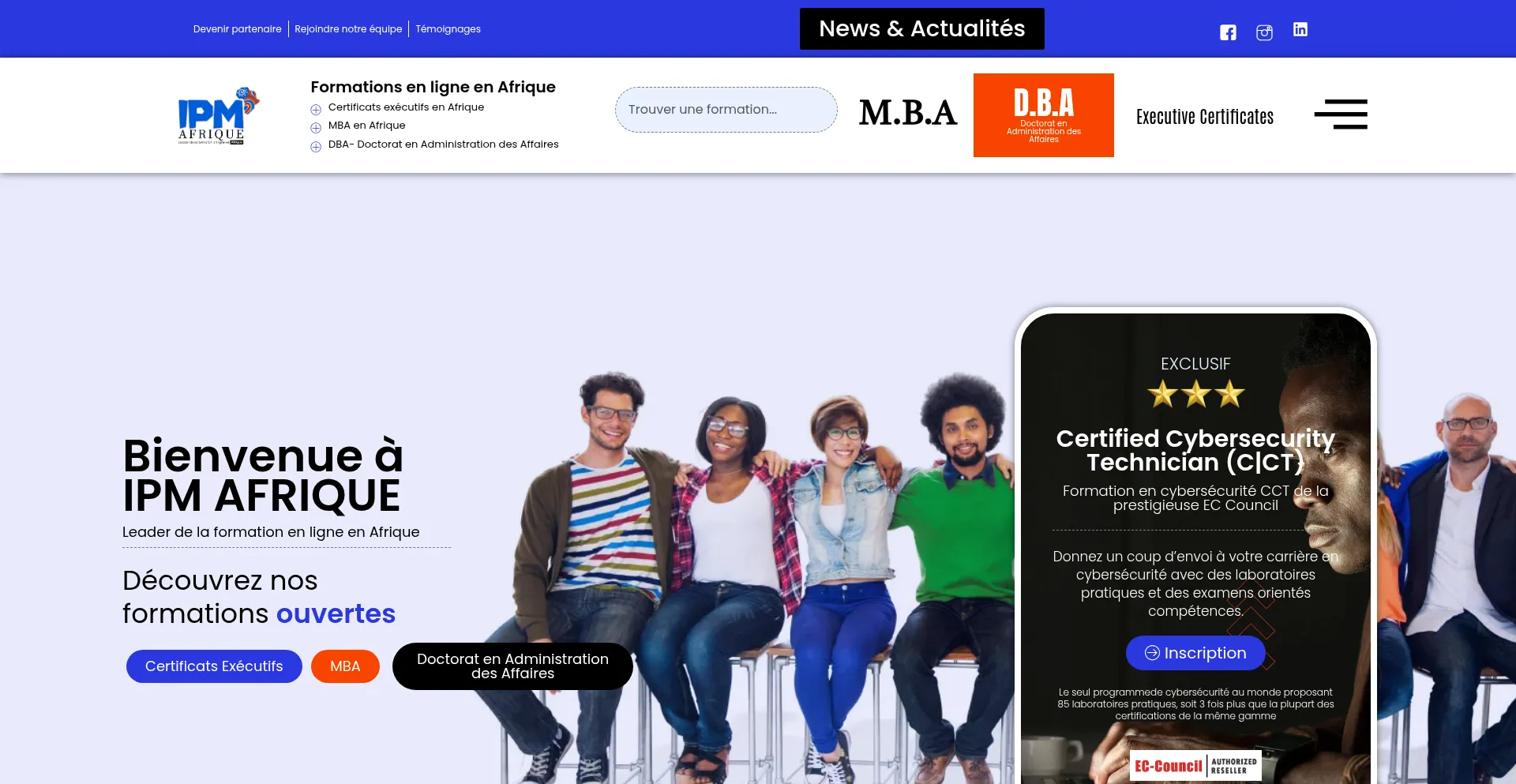Open Témoignages link
The image size is (1516, 784).
(x=448, y=29)
